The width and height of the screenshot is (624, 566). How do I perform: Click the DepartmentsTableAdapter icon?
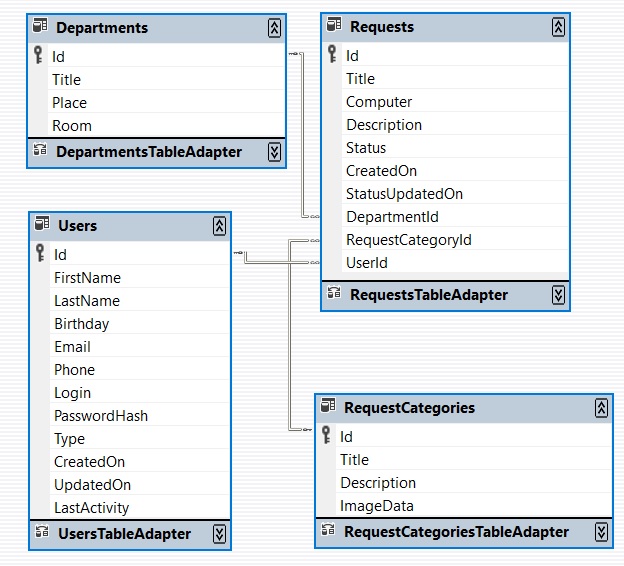(x=40, y=152)
